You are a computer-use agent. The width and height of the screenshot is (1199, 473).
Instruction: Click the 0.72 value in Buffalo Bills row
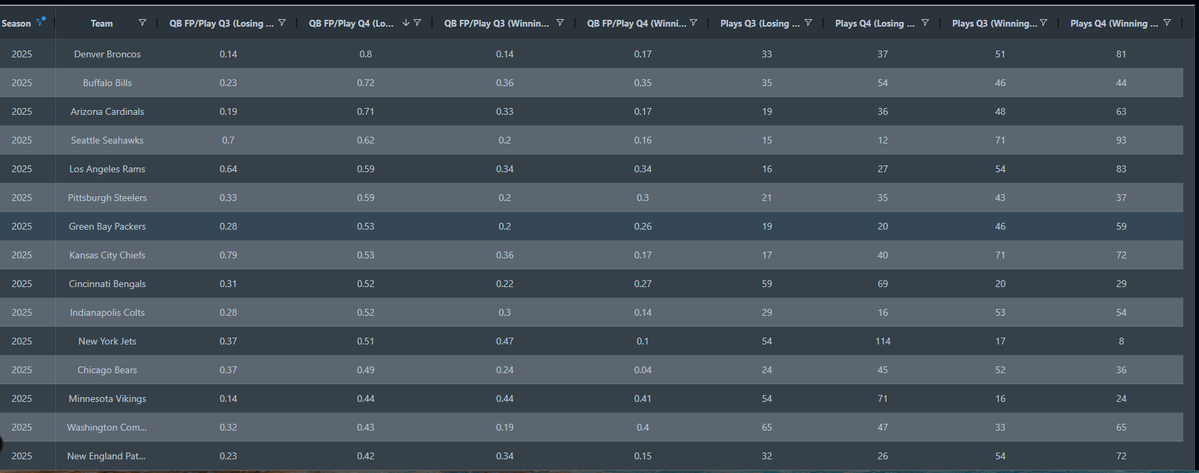click(x=364, y=83)
